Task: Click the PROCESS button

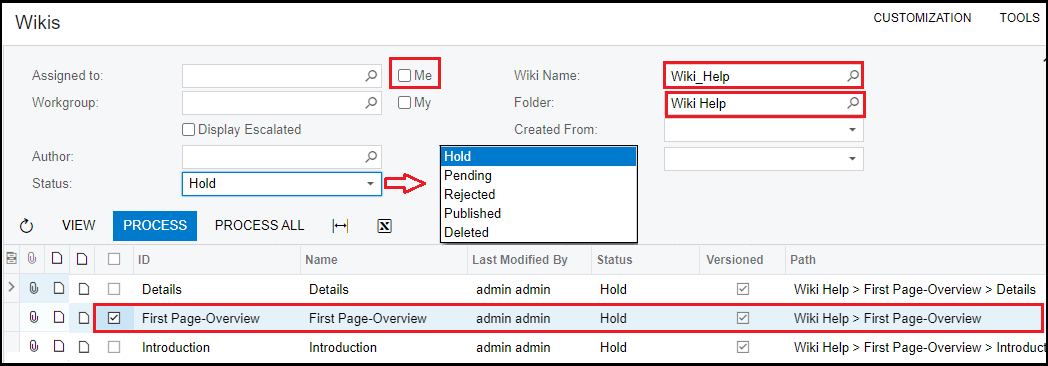Action: 155,226
